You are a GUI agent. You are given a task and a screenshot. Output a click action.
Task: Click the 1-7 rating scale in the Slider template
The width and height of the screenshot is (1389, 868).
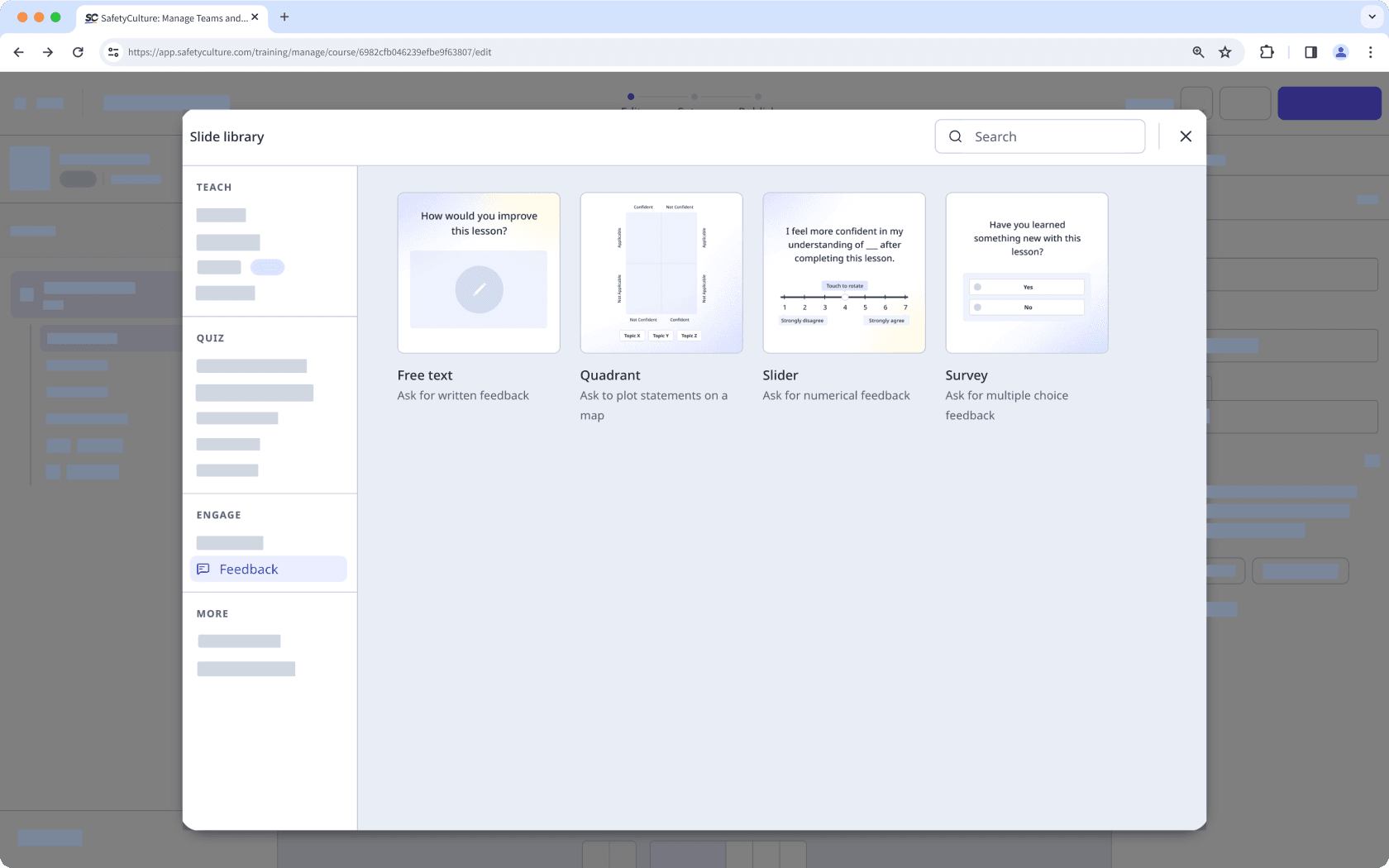coord(844,302)
